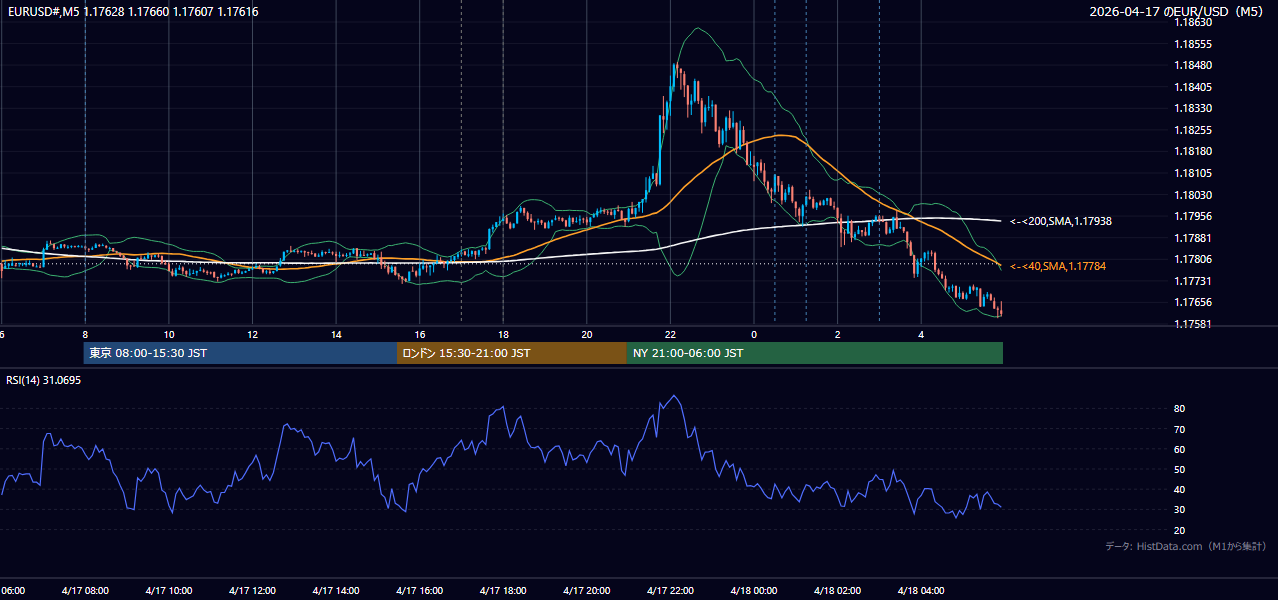The image size is (1278, 600).
Task: Click the 40 SMA label 1.17784
Action: (1057, 266)
